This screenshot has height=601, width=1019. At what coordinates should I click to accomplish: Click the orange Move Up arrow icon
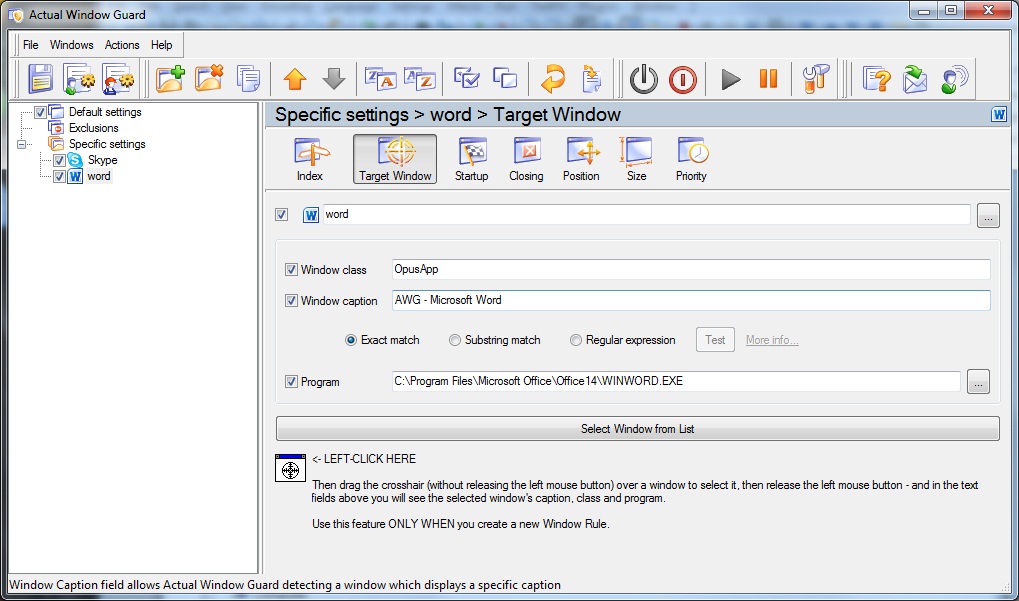click(x=295, y=79)
